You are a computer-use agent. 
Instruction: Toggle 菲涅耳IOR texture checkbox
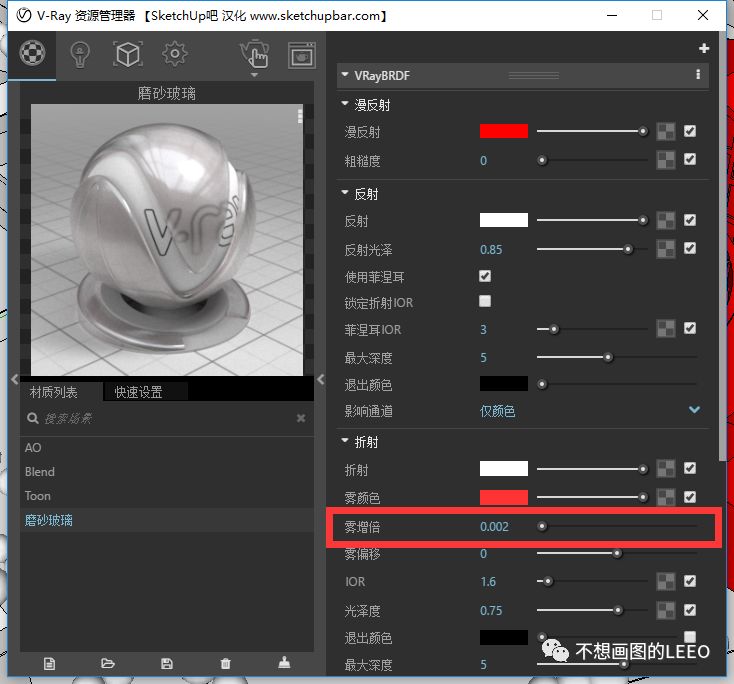click(690, 328)
